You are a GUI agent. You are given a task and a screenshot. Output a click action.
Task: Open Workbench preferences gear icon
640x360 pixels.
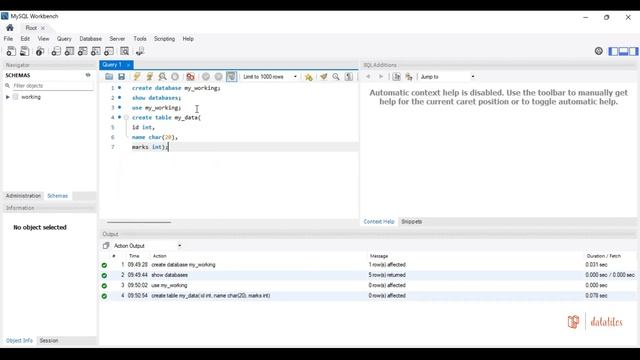(x=598, y=51)
